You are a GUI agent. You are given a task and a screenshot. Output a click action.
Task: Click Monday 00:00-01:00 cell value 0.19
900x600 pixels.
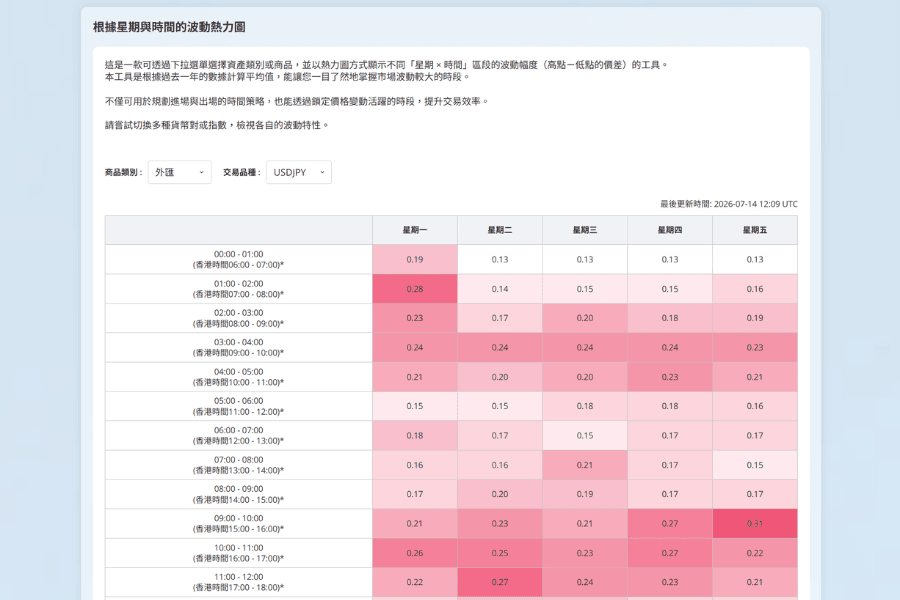(415, 260)
